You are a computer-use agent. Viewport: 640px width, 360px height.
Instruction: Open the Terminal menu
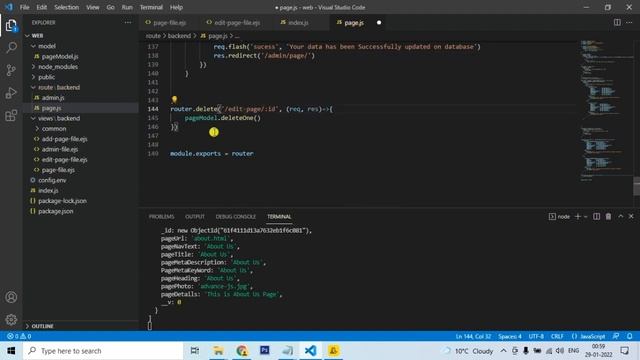tap(151, 7)
